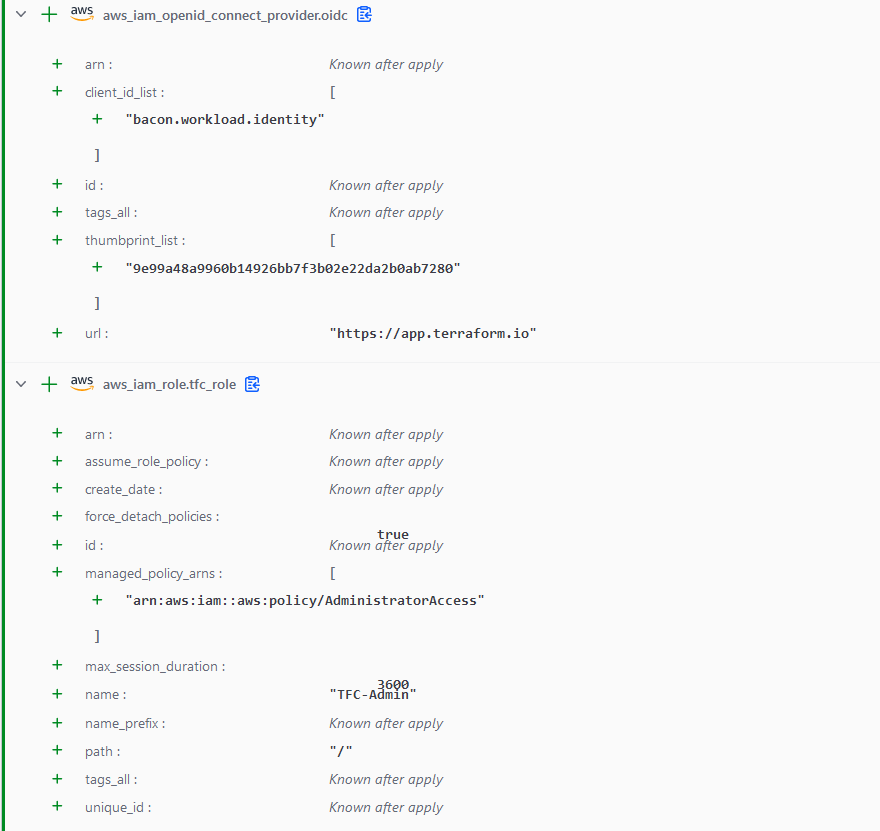Click the plus icon beside the managed_policy_arns attribute

[x=57, y=573]
